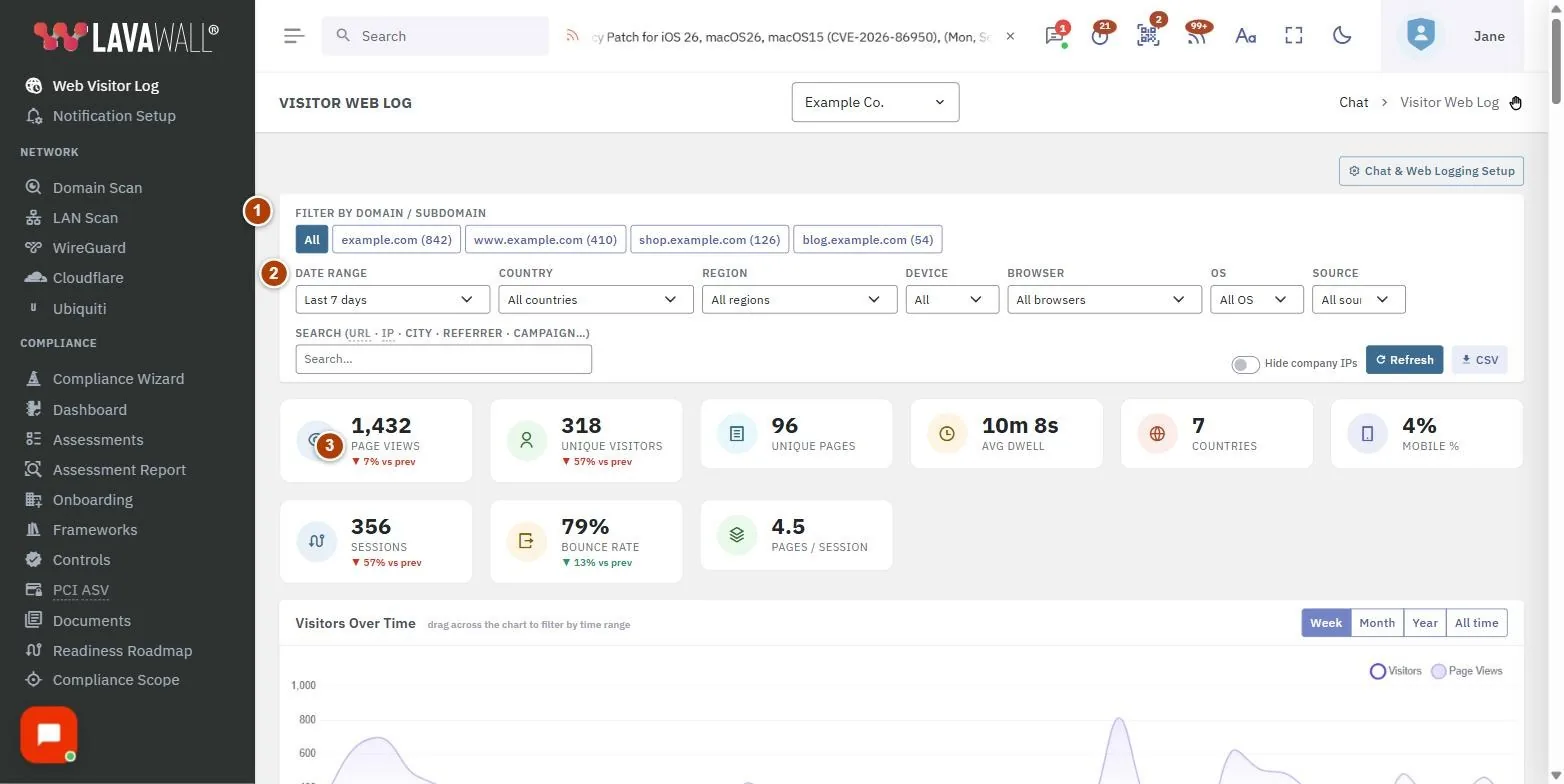Image resolution: width=1564 pixels, height=784 pixels.
Task: Open the RSS feed icon with 99+ badge
Action: click(1196, 36)
